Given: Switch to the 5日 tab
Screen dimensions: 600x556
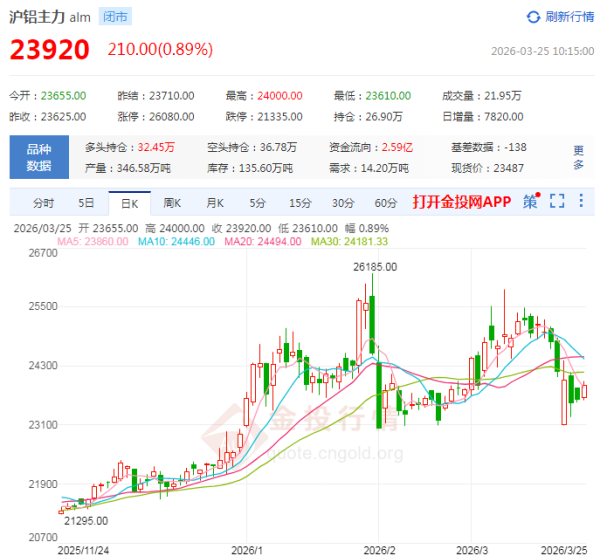Looking at the screenshot, I should point(86,203).
